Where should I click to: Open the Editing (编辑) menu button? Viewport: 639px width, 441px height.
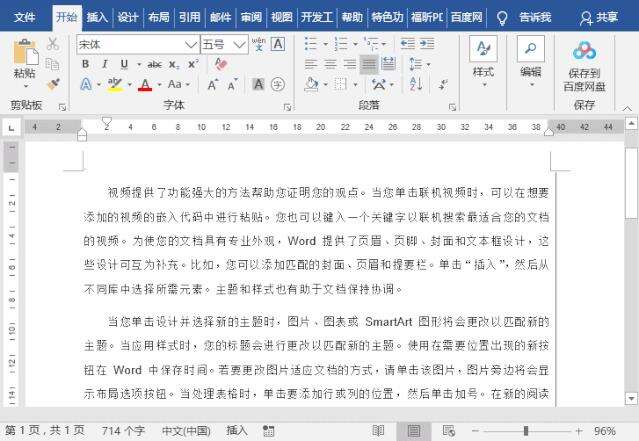point(531,61)
